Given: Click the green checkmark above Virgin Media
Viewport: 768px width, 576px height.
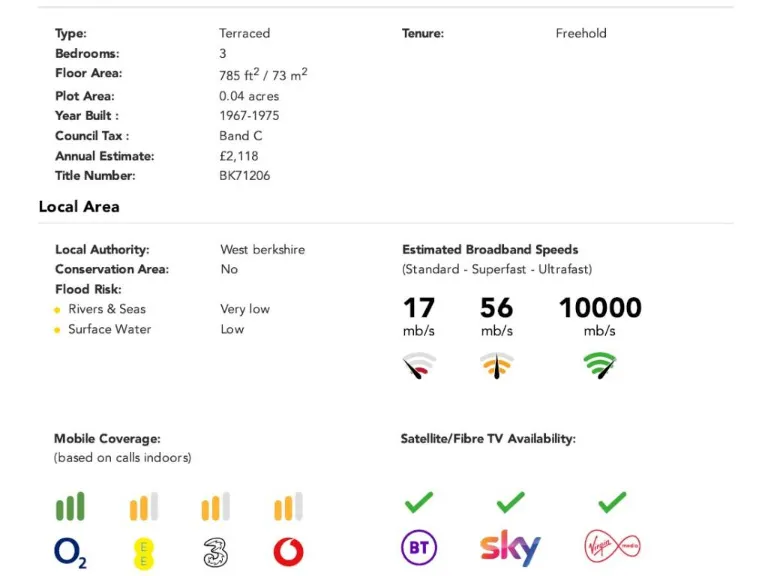Looking at the screenshot, I should tap(612, 502).
